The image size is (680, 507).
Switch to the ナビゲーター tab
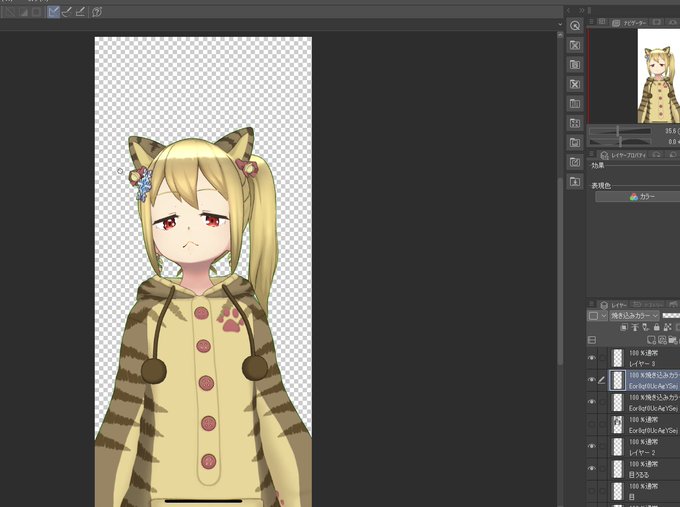click(x=629, y=23)
